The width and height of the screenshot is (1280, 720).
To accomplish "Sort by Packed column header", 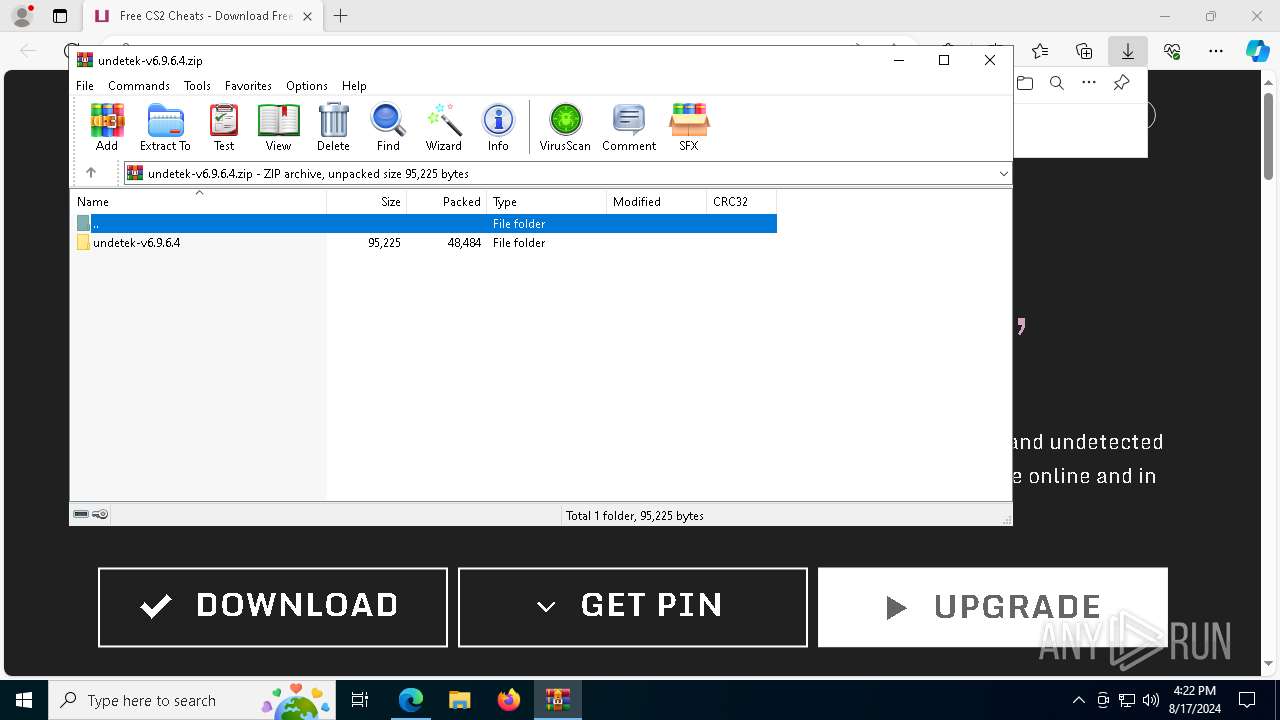I will tap(447, 201).
